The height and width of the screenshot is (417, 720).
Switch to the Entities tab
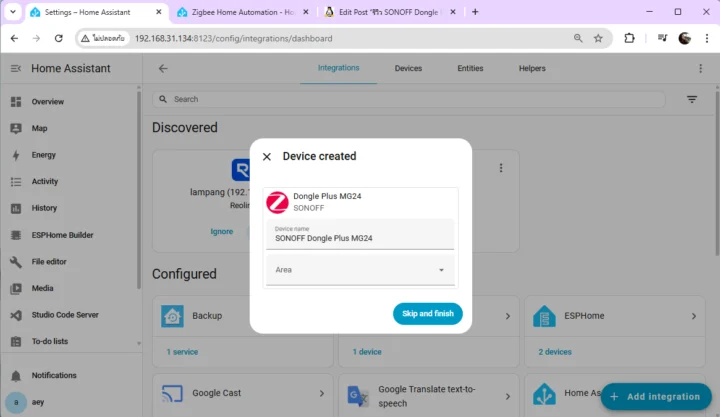tap(470, 68)
